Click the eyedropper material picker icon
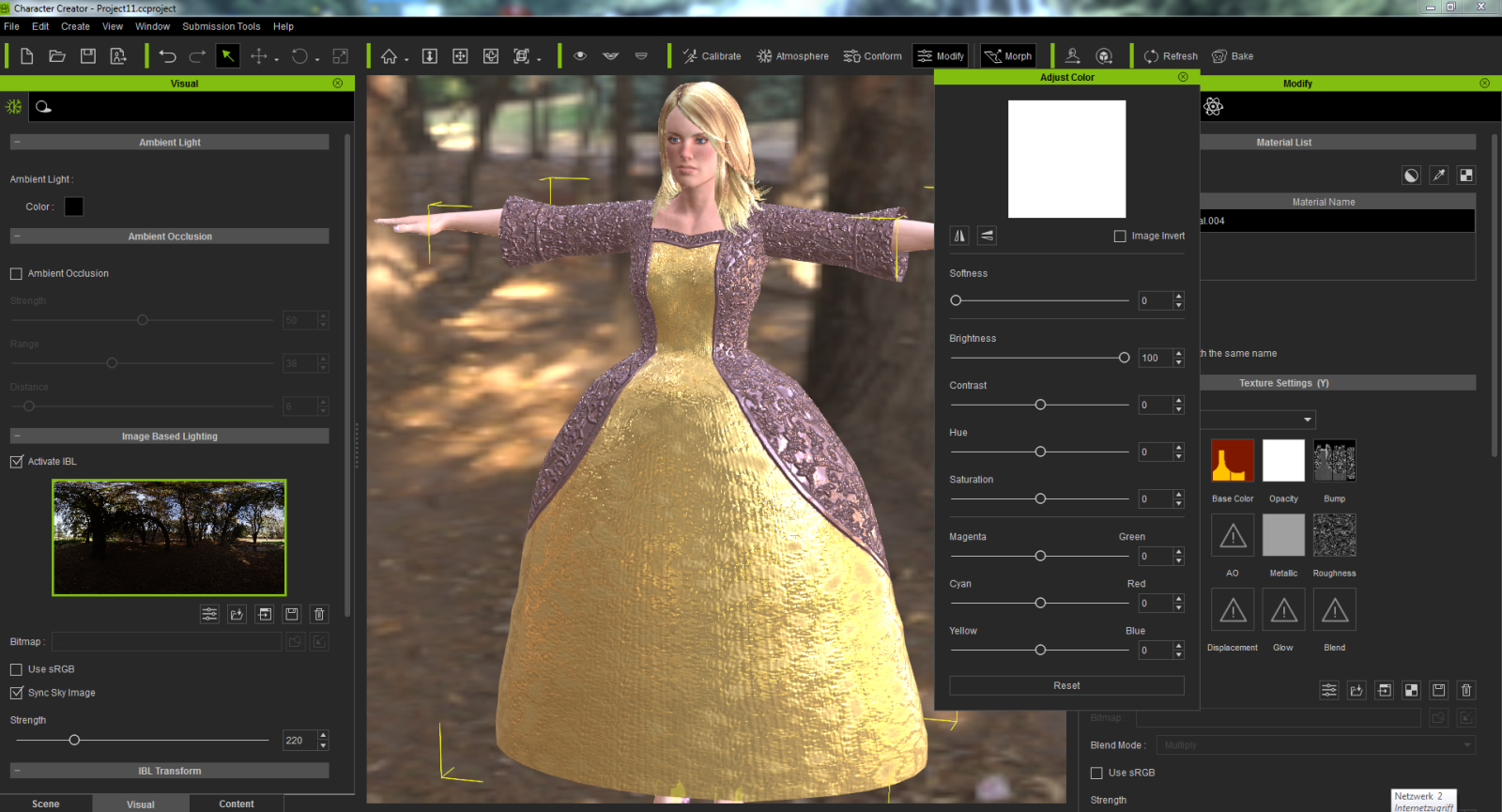1502x812 pixels. [1438, 176]
